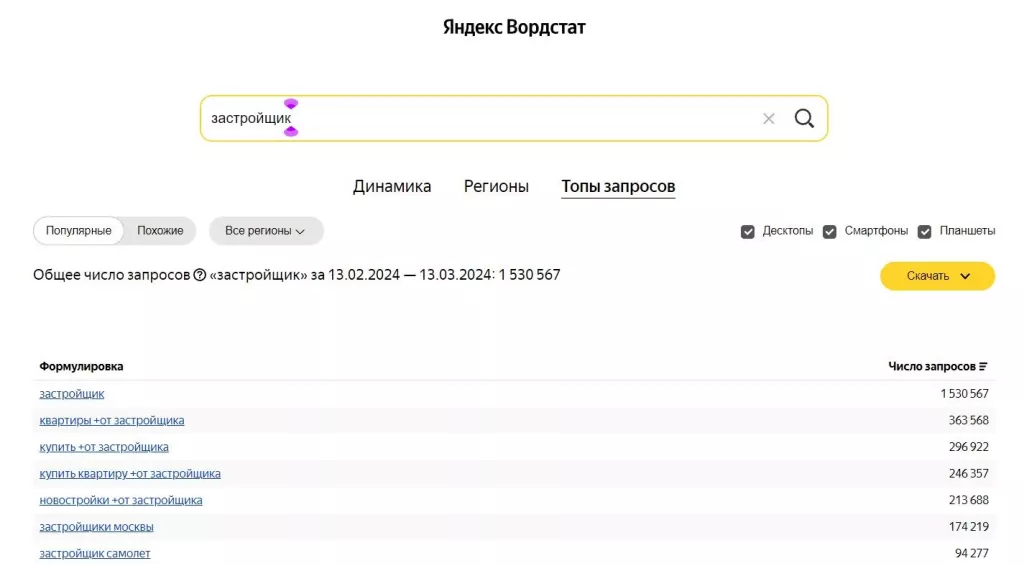Image resolution: width=1024 pixels, height=566 pixels.
Task: Click the value 246 357
Action: 968,474
